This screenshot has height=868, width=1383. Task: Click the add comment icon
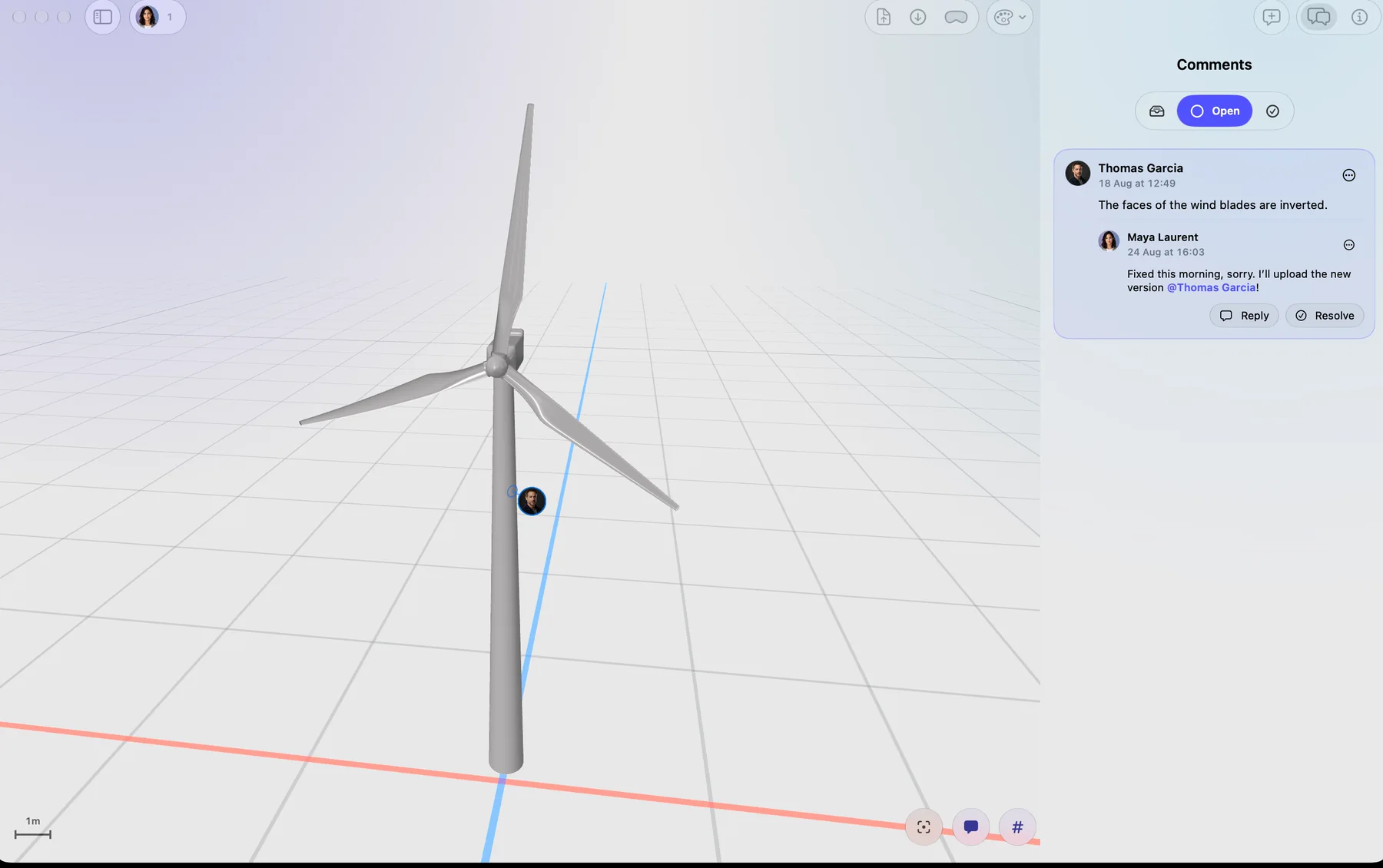[1272, 17]
